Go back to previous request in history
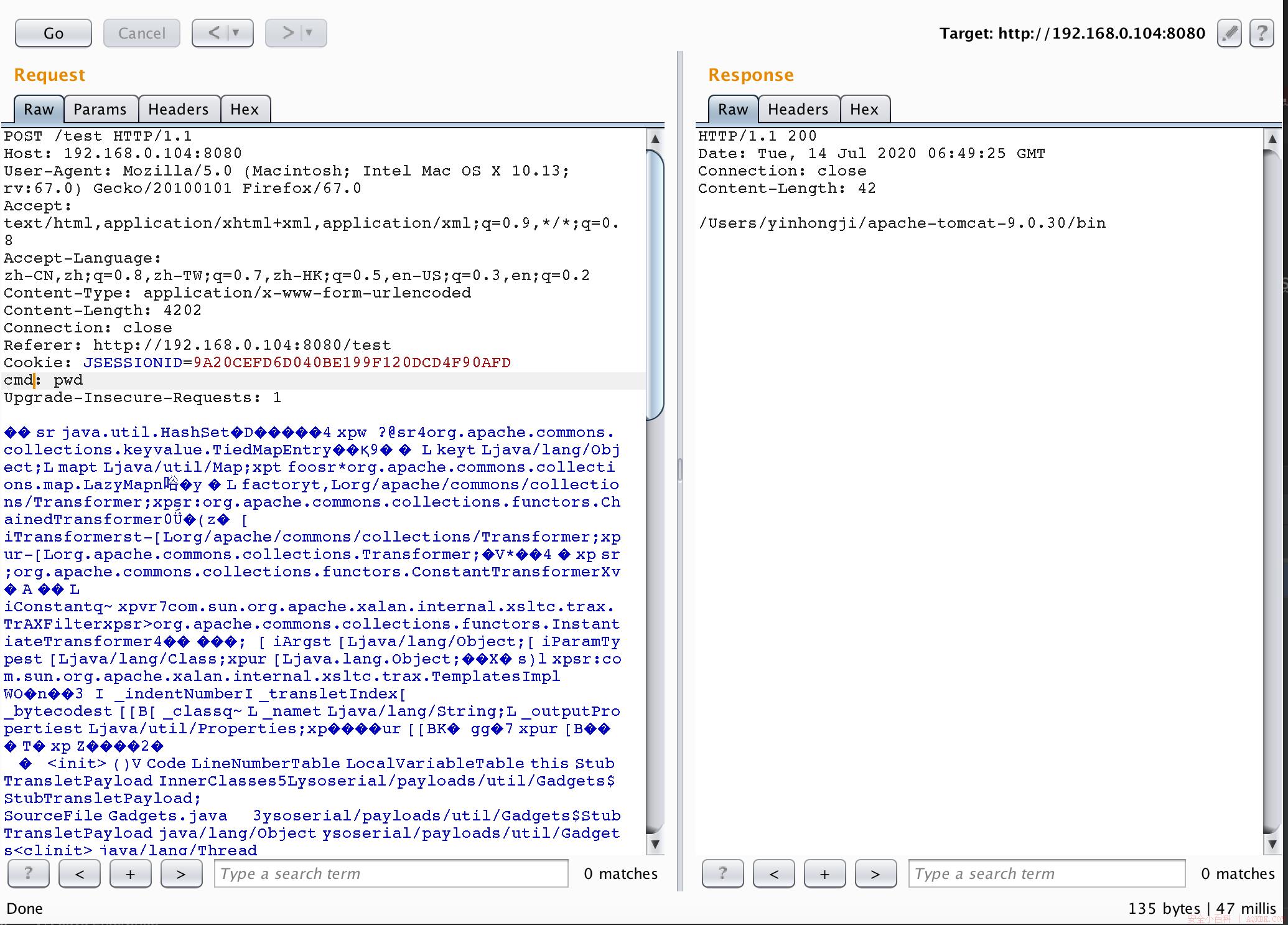 213,33
